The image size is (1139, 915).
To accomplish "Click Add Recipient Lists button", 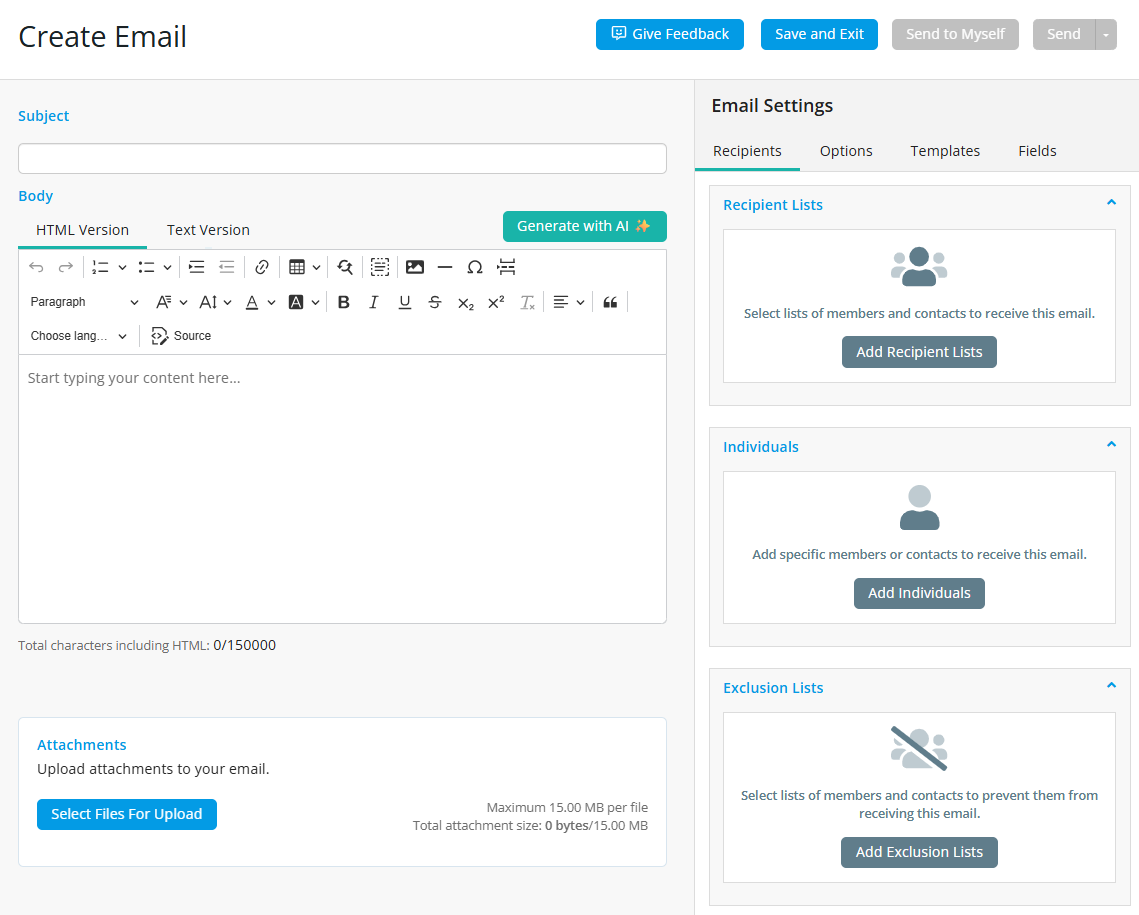I will pos(919,352).
